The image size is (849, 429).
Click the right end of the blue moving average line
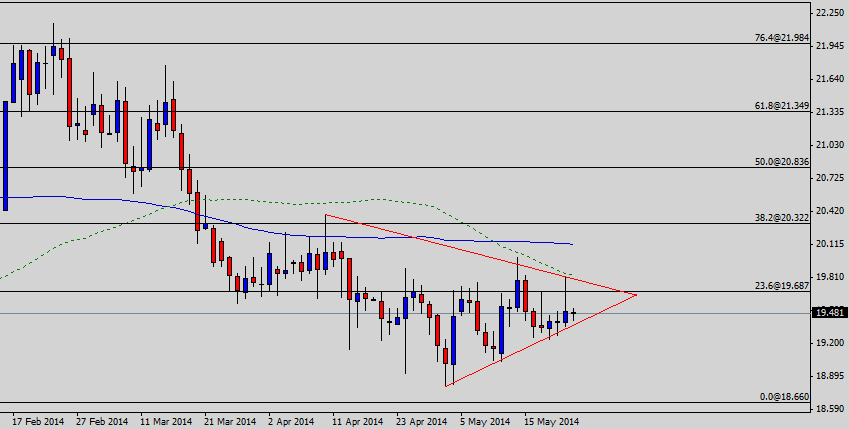click(572, 244)
